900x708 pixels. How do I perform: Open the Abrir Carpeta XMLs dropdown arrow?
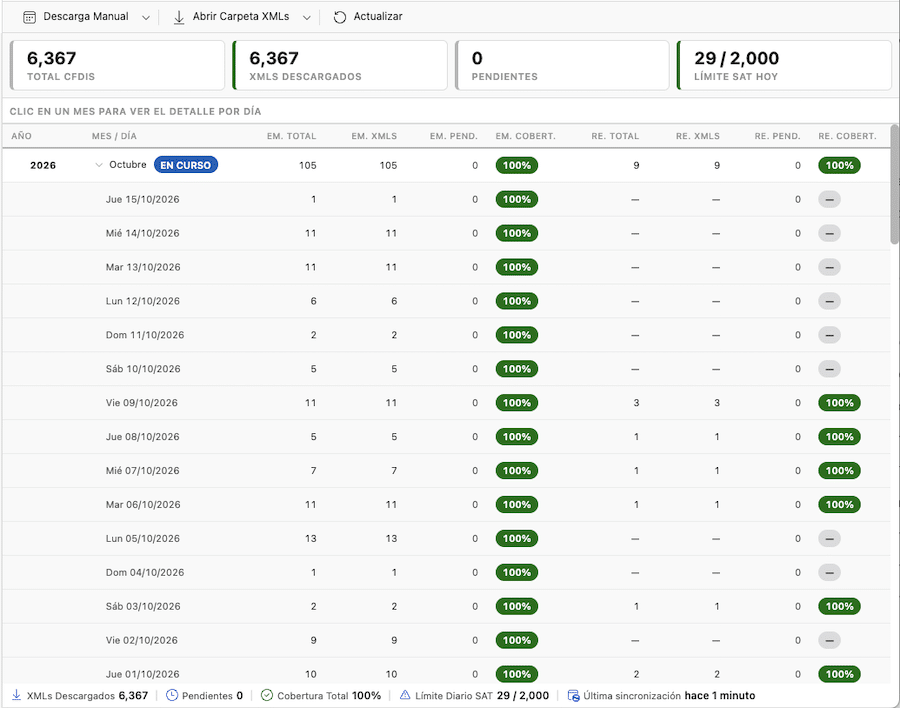(x=307, y=18)
